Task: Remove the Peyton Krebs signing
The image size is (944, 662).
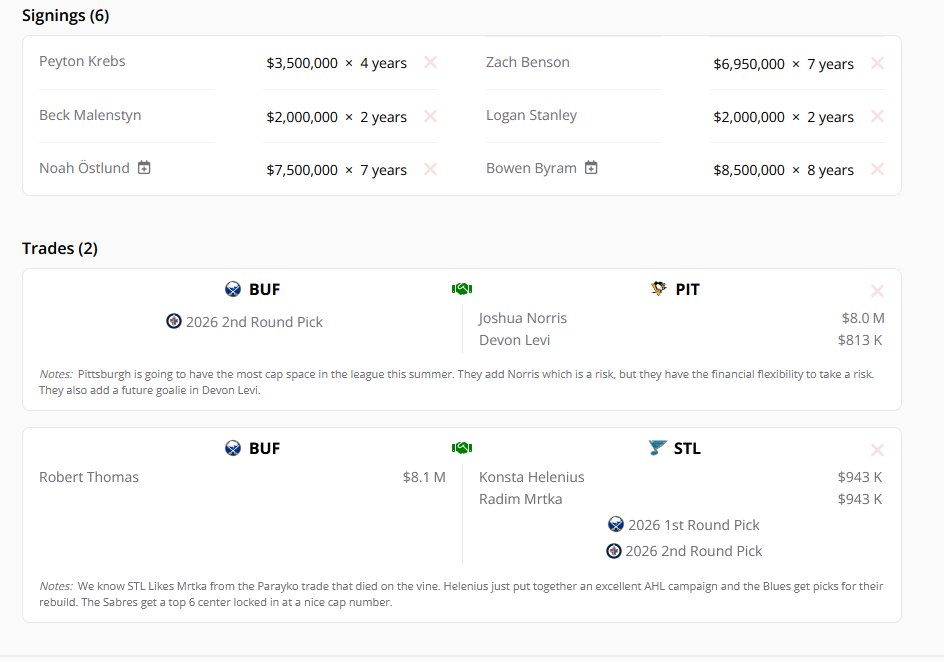Action: (430, 62)
